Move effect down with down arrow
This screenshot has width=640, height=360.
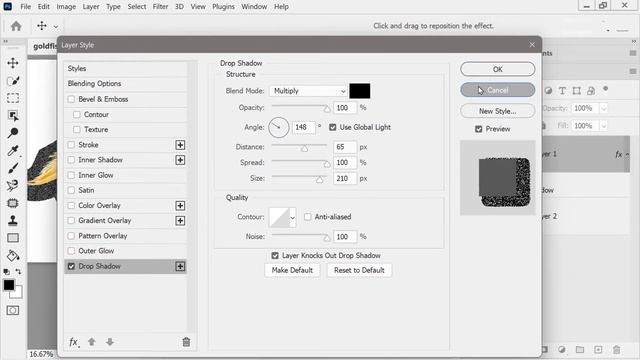tap(110, 342)
